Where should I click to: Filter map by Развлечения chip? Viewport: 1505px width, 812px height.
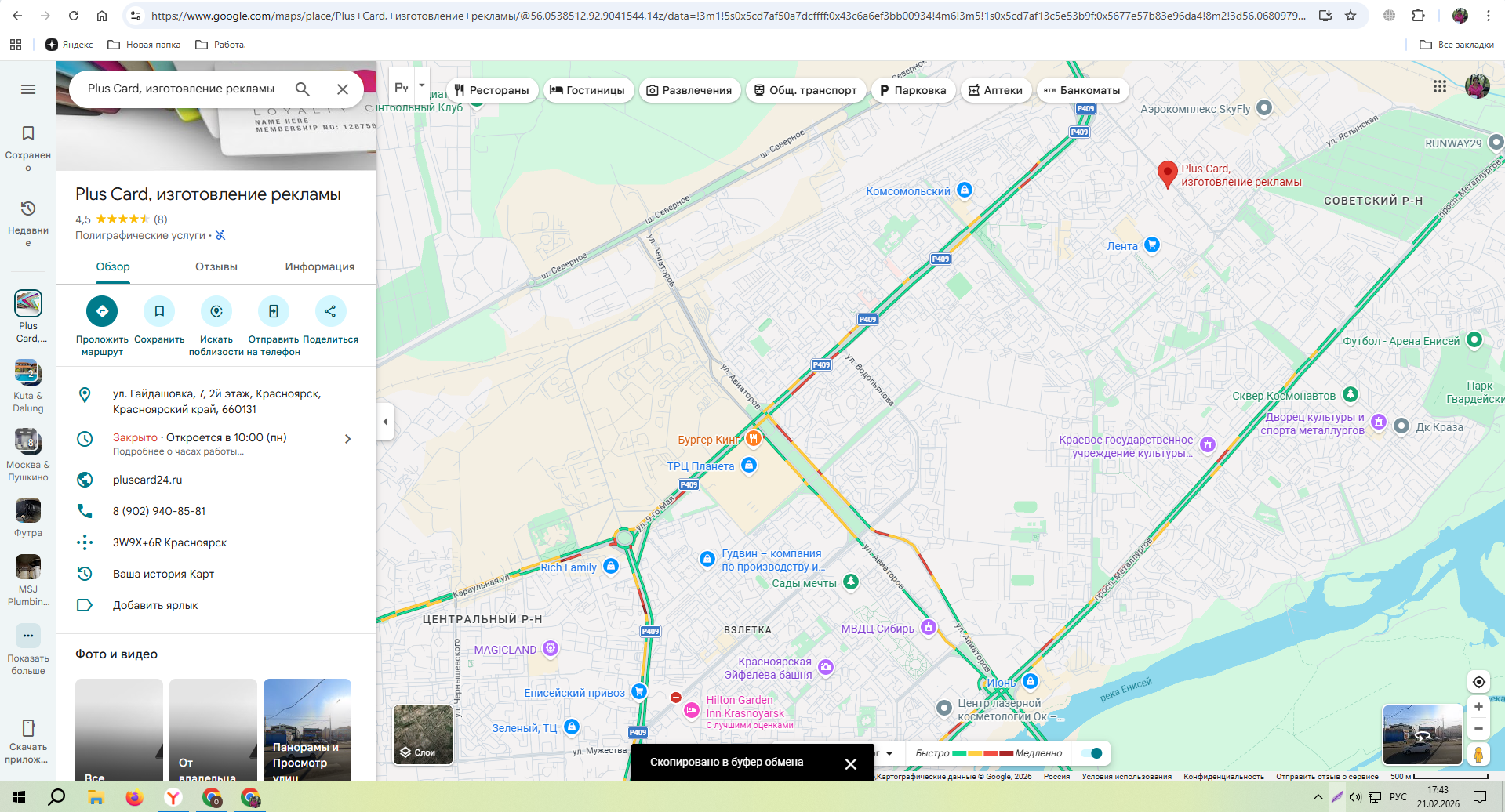tap(689, 90)
